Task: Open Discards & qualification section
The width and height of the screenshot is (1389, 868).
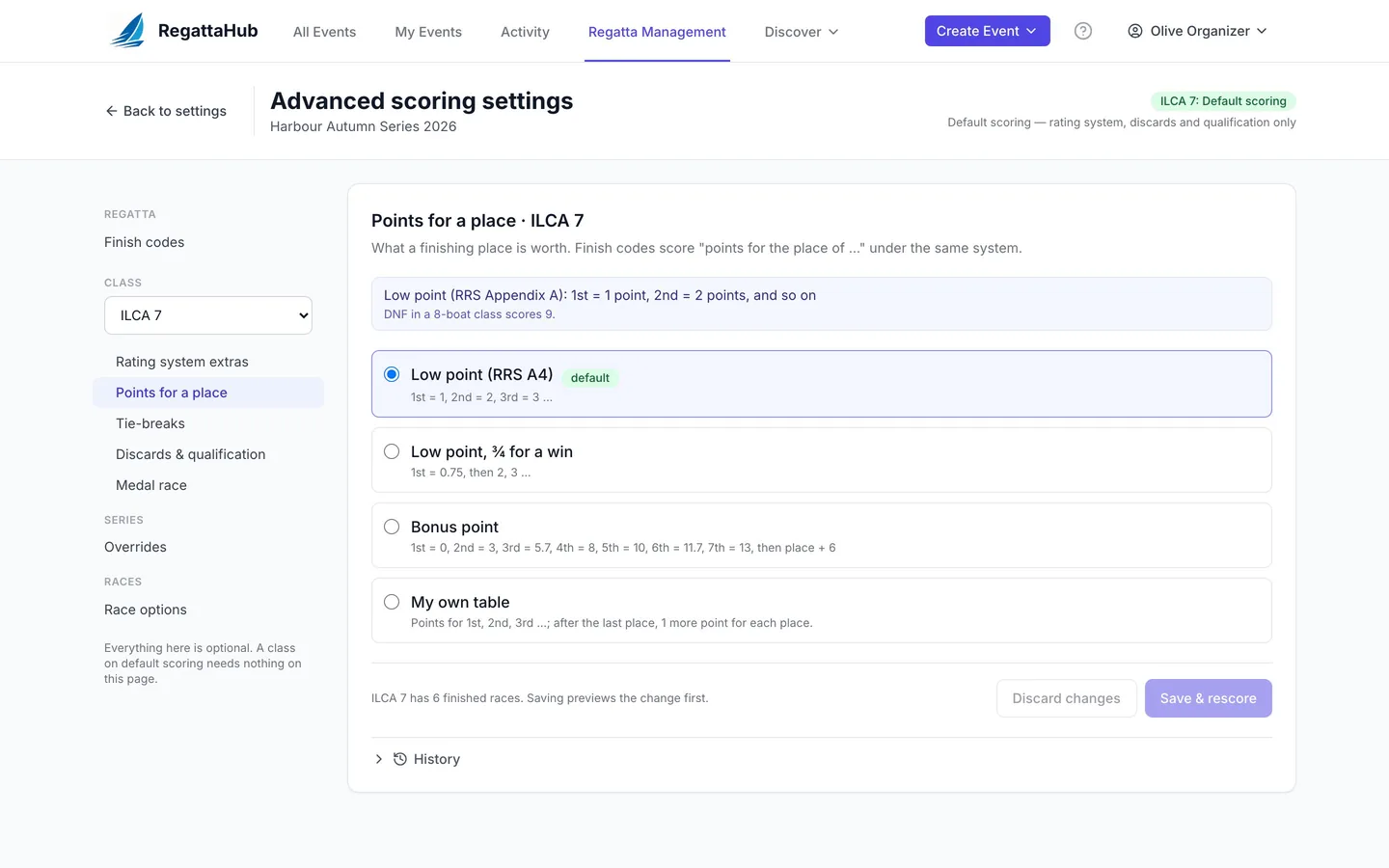Action: tap(208, 454)
